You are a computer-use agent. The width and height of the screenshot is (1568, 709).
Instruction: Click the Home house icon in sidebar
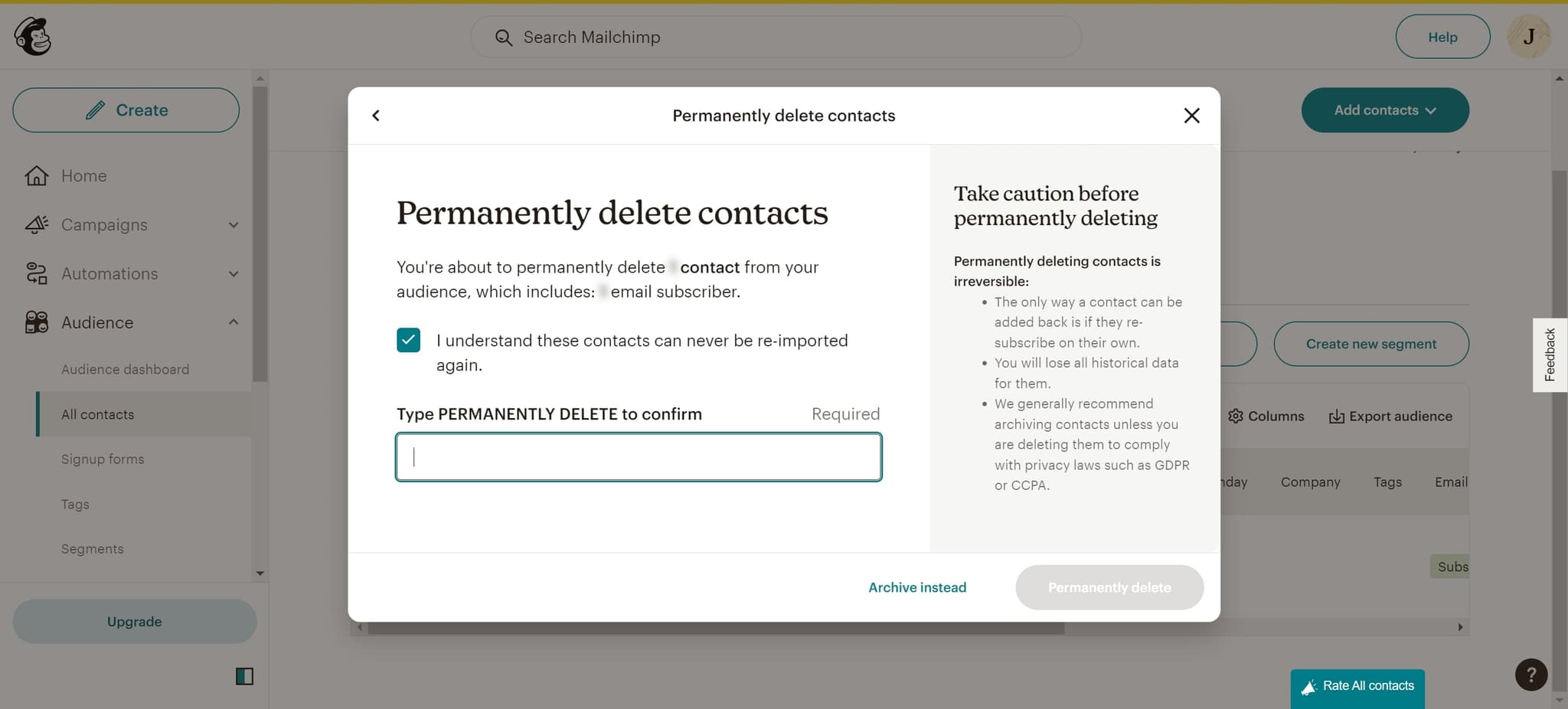click(36, 176)
